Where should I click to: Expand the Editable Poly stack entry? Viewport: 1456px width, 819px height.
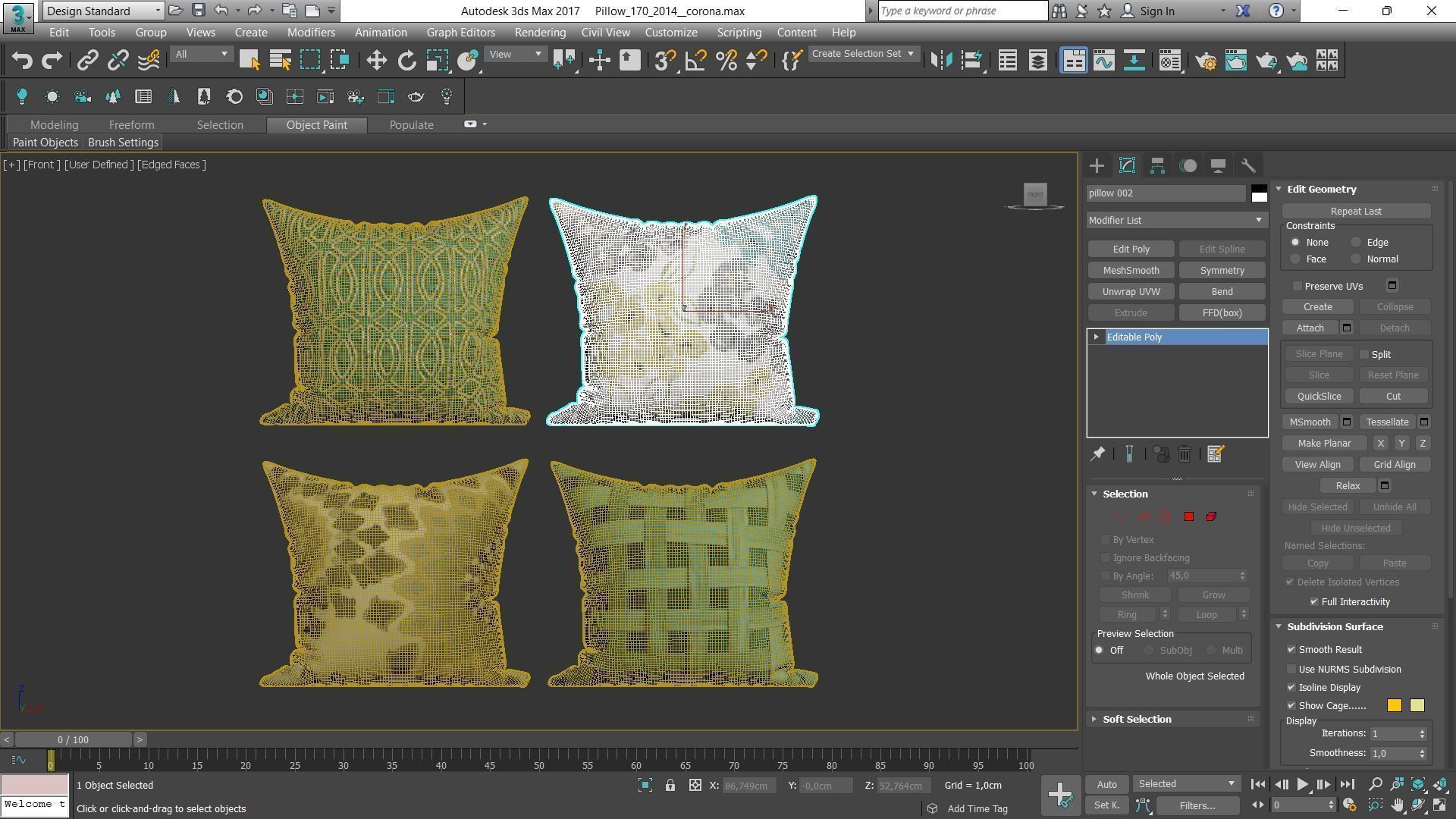[x=1096, y=337]
